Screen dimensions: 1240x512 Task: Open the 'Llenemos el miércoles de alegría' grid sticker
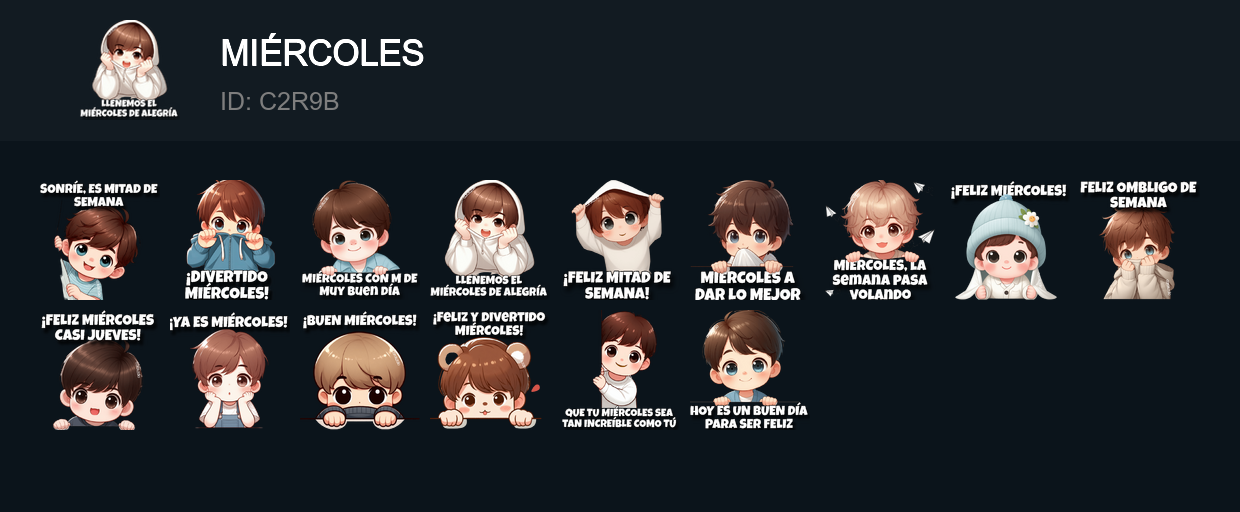[x=489, y=240]
